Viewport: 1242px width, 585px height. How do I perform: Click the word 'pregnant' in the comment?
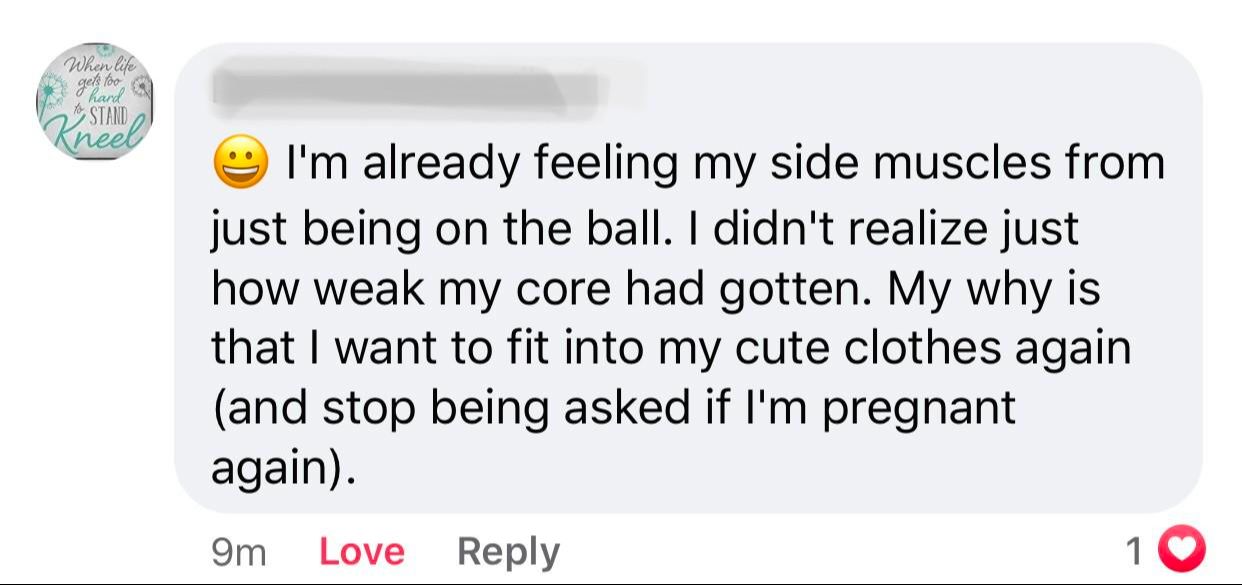pyautogui.click(x=919, y=408)
